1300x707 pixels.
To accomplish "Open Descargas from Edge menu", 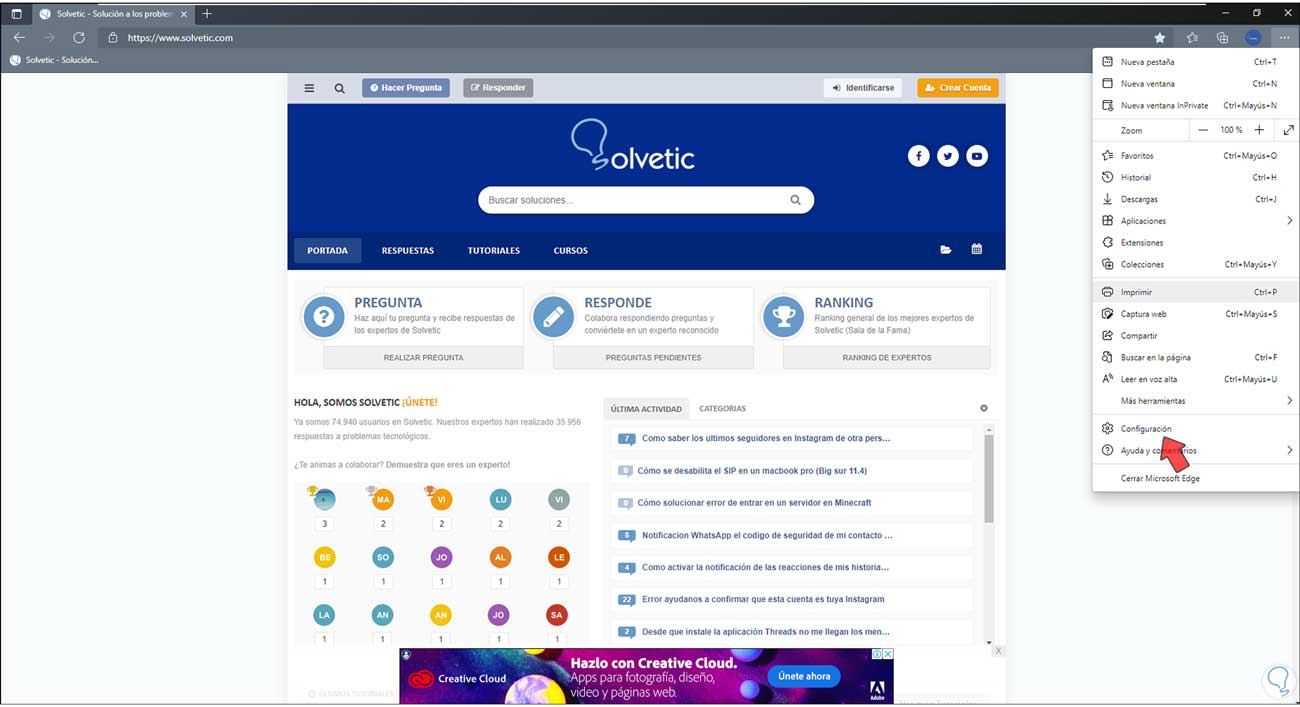I will pyautogui.click(x=1196, y=200).
